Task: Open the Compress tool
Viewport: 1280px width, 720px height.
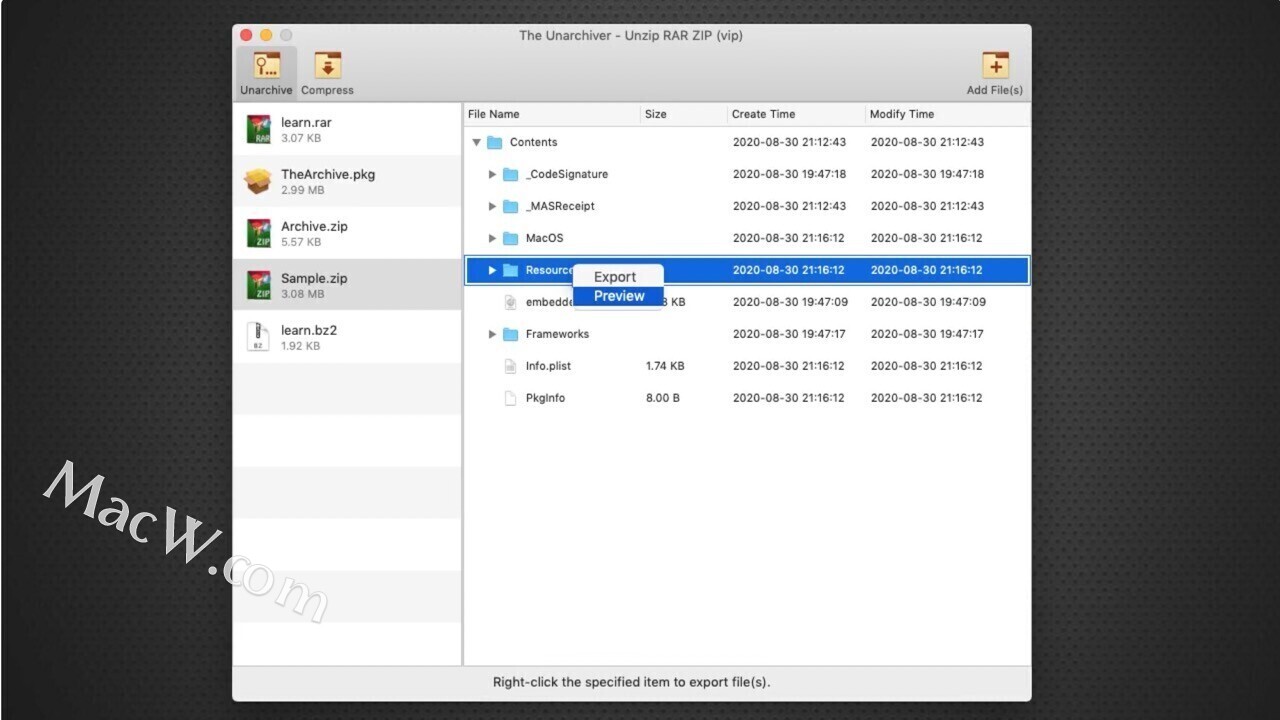Action: 327,73
